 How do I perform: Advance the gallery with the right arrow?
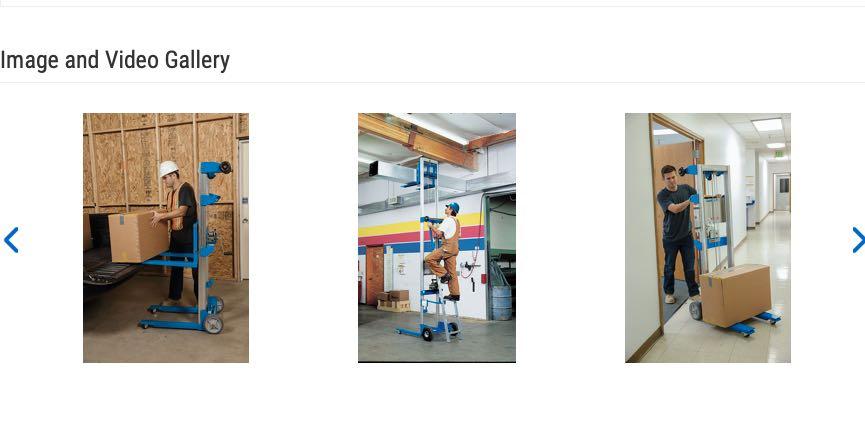pos(858,240)
